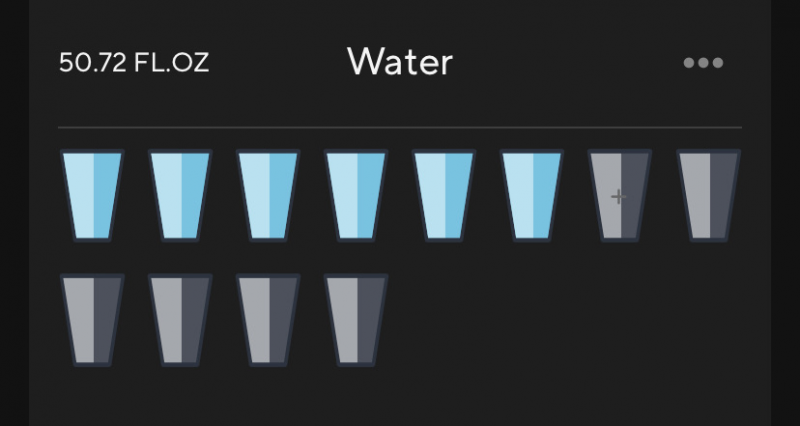This screenshot has height=426, width=800.
Task: Click the Water section title
Action: 400,62
